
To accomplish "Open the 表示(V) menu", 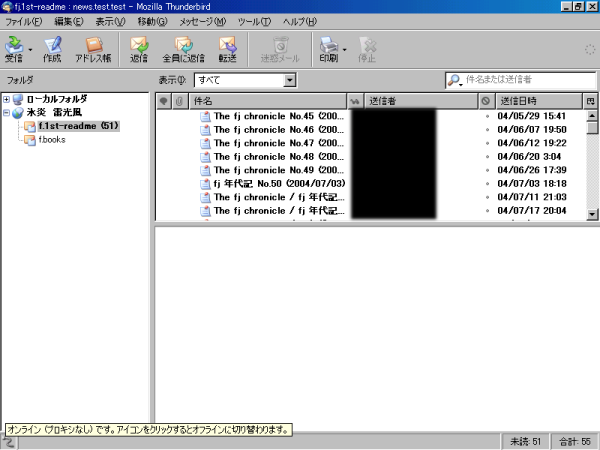I will click(110, 21).
